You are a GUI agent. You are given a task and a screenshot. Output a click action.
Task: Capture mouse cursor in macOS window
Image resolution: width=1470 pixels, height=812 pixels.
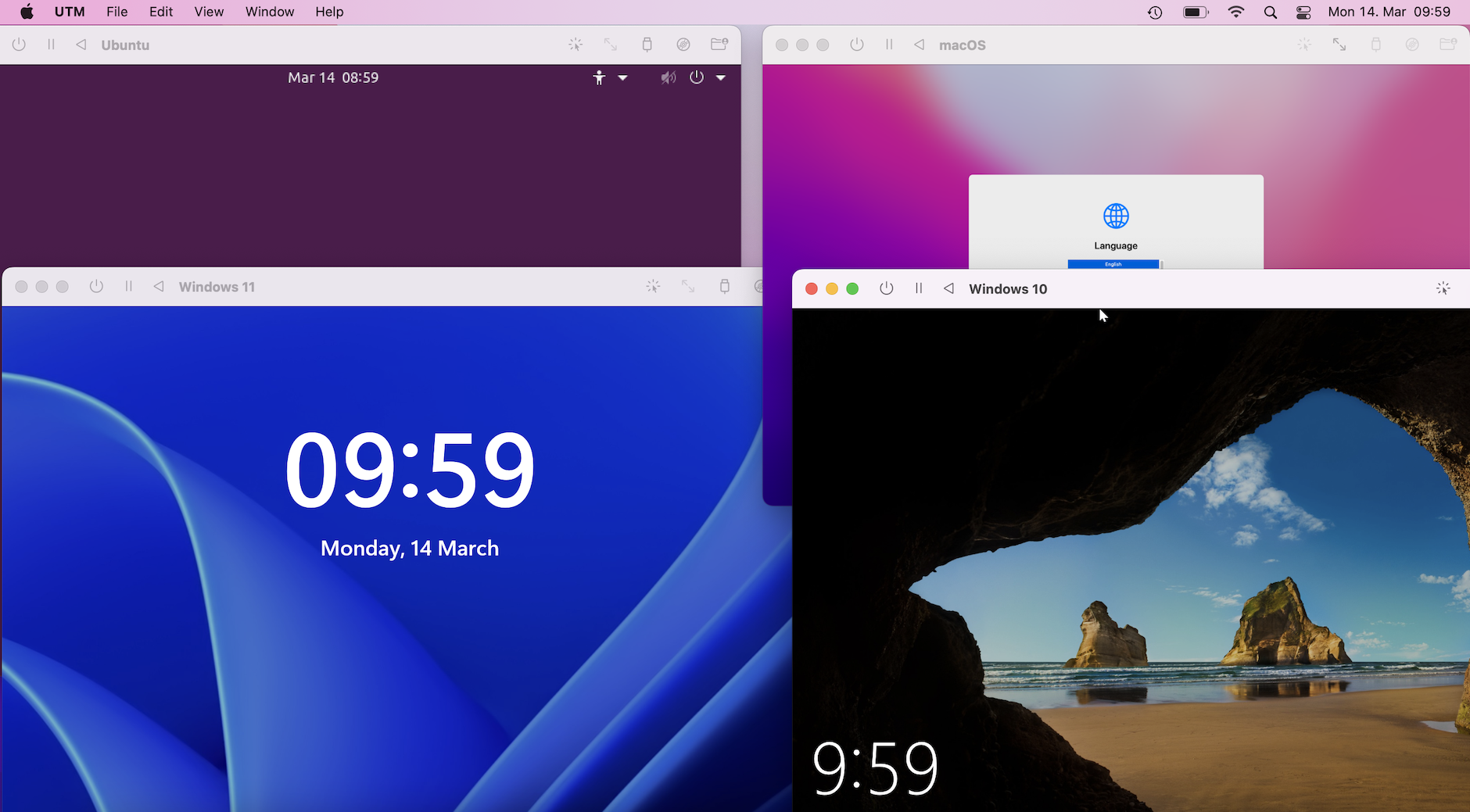(1304, 45)
